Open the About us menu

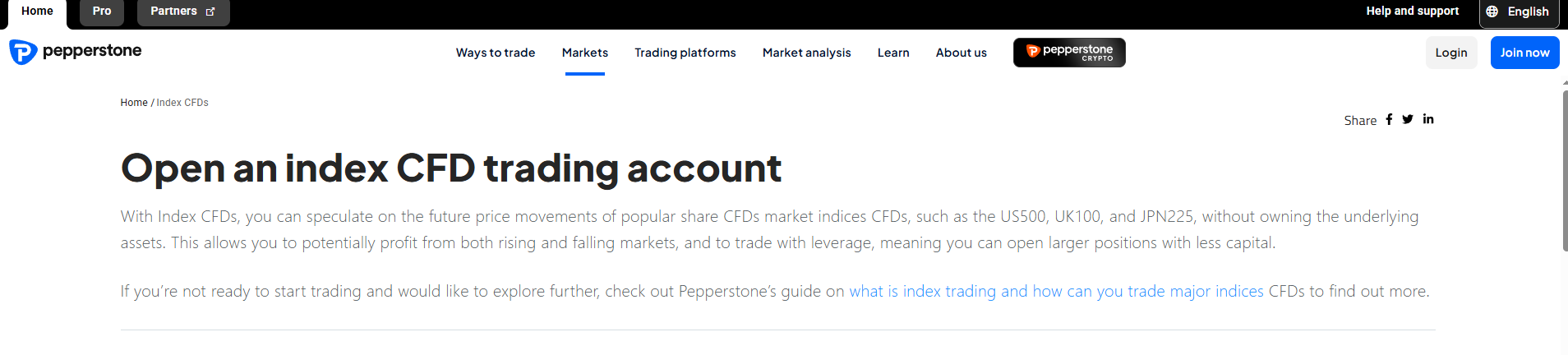click(962, 53)
